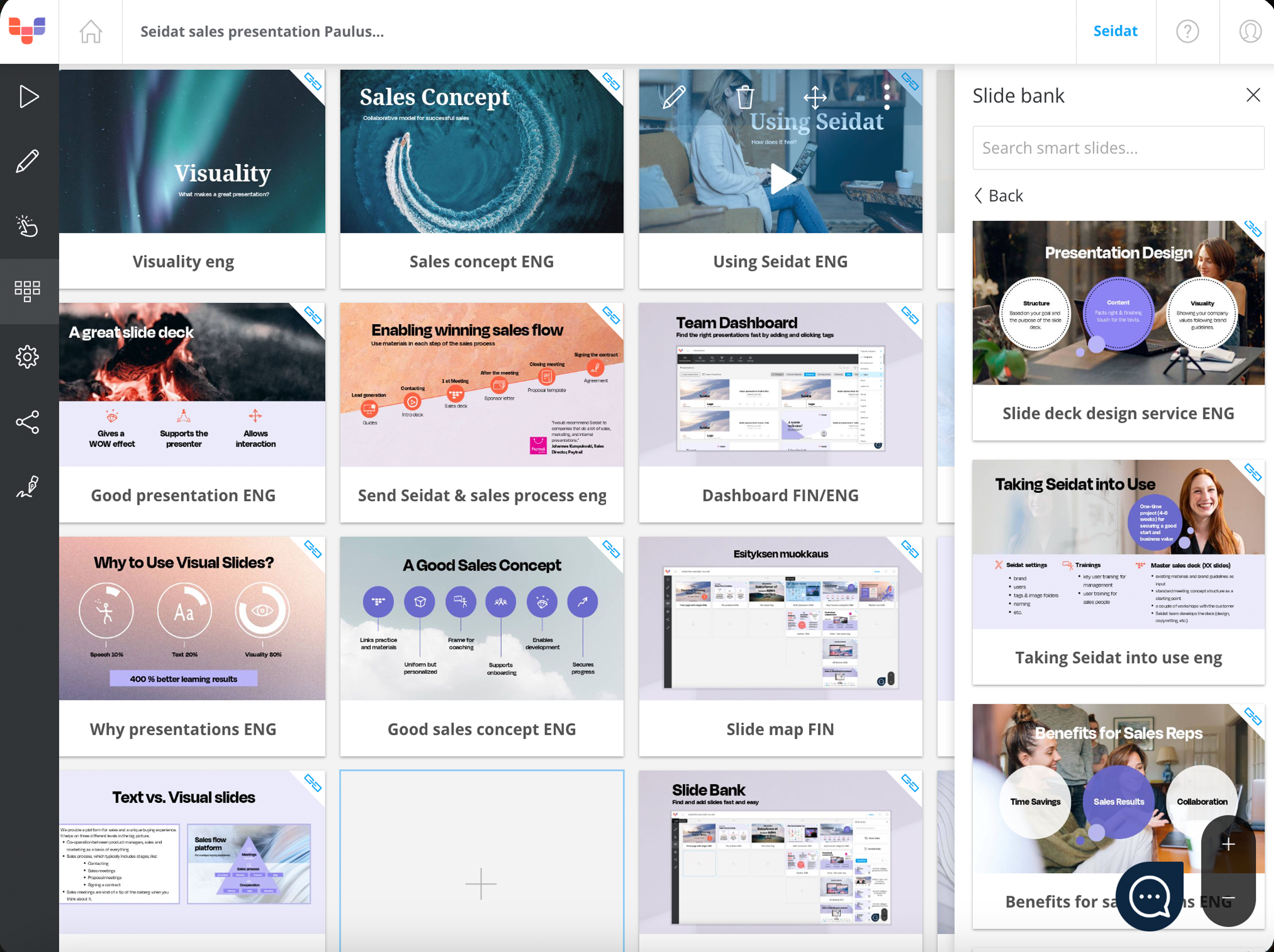Delete Using Seidat slide with trash icon

tap(745, 97)
